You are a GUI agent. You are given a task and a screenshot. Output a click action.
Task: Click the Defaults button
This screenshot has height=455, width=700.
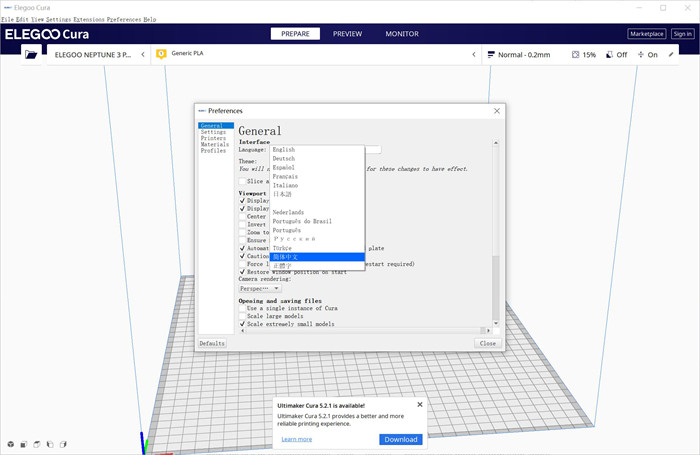(212, 343)
